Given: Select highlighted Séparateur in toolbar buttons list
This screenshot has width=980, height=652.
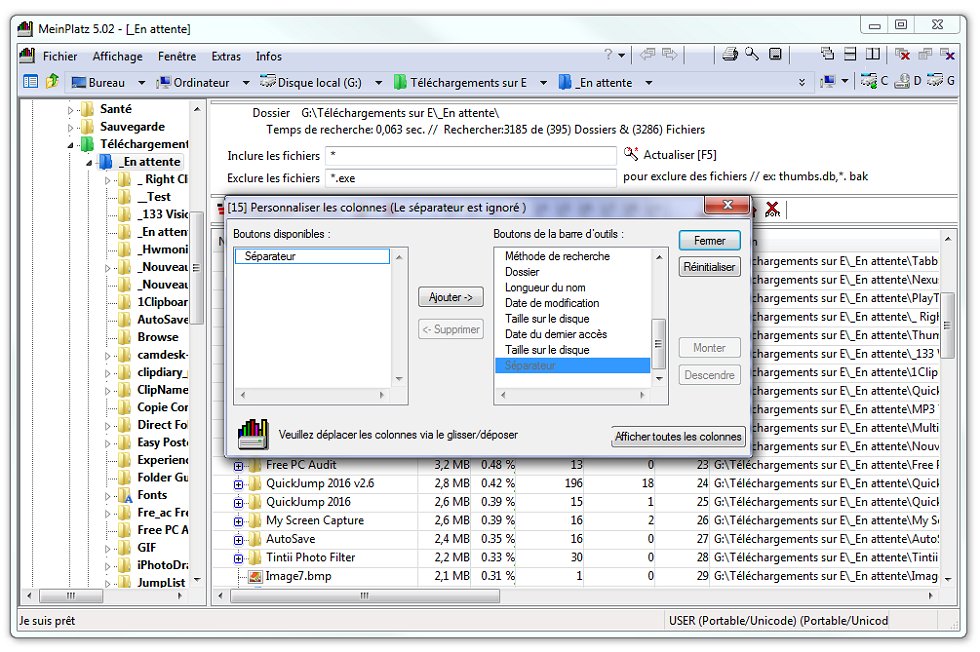Looking at the screenshot, I should [572, 366].
